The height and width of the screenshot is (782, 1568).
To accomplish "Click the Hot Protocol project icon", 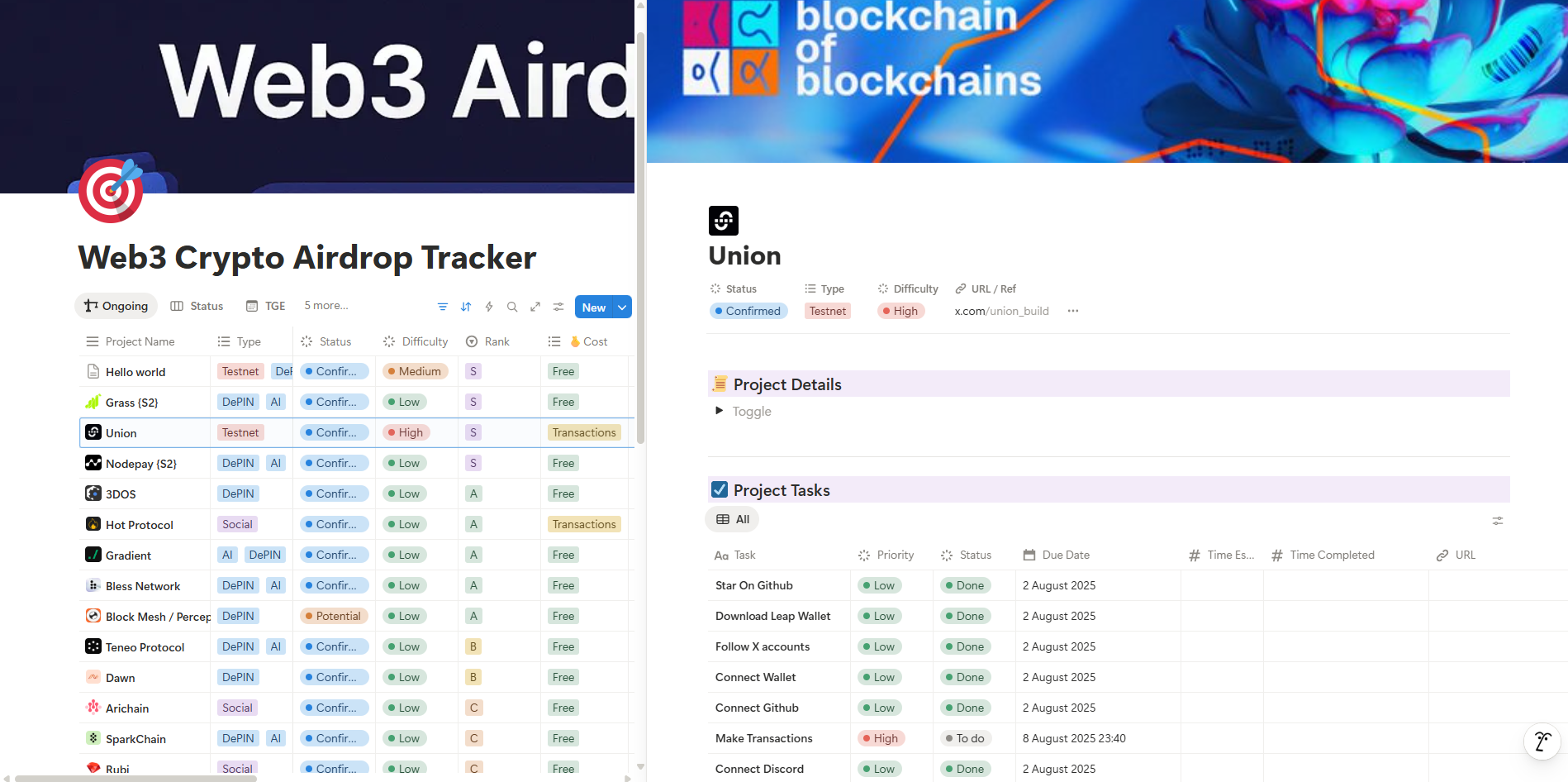I will pyautogui.click(x=93, y=524).
